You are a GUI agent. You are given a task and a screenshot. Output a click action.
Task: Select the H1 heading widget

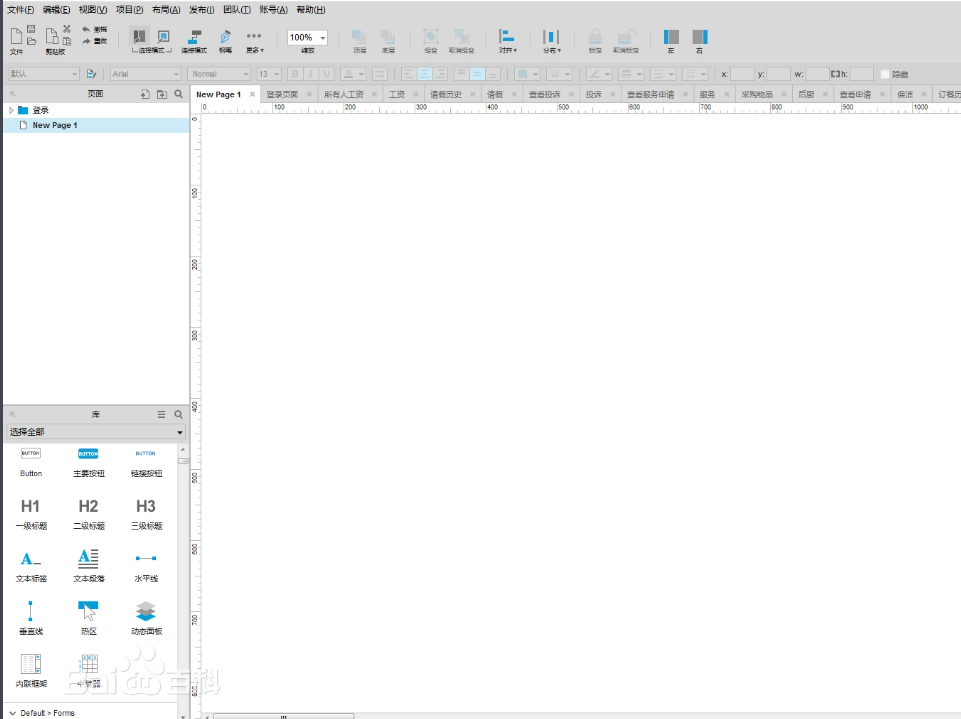(31, 513)
